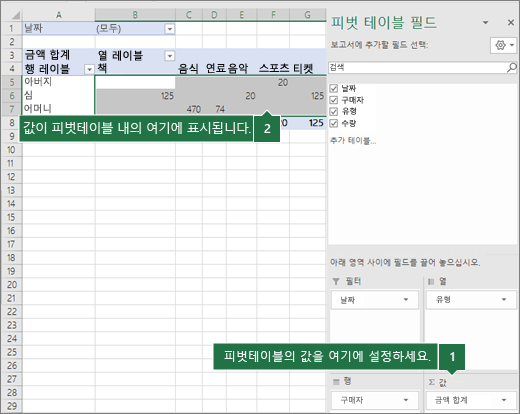520x414 pixels.
Task: Select row 1 header
Action: pos(11,28)
